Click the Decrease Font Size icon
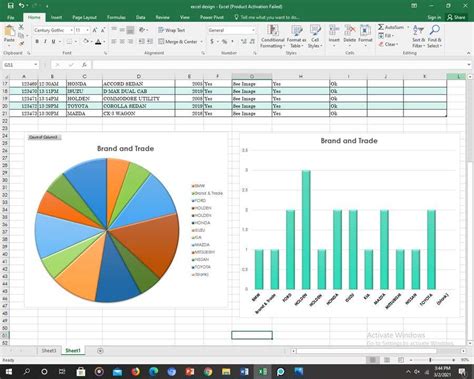 (x=103, y=30)
